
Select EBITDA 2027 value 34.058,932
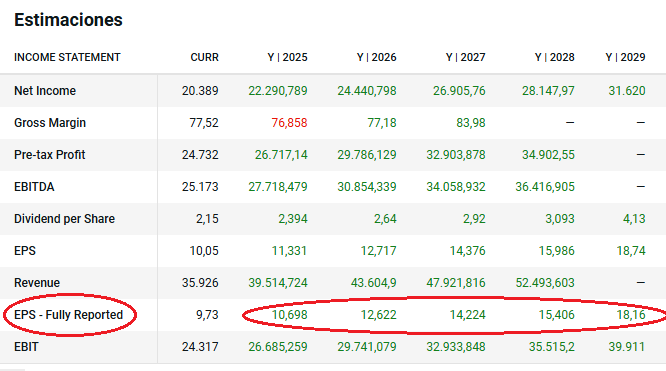click(x=456, y=187)
